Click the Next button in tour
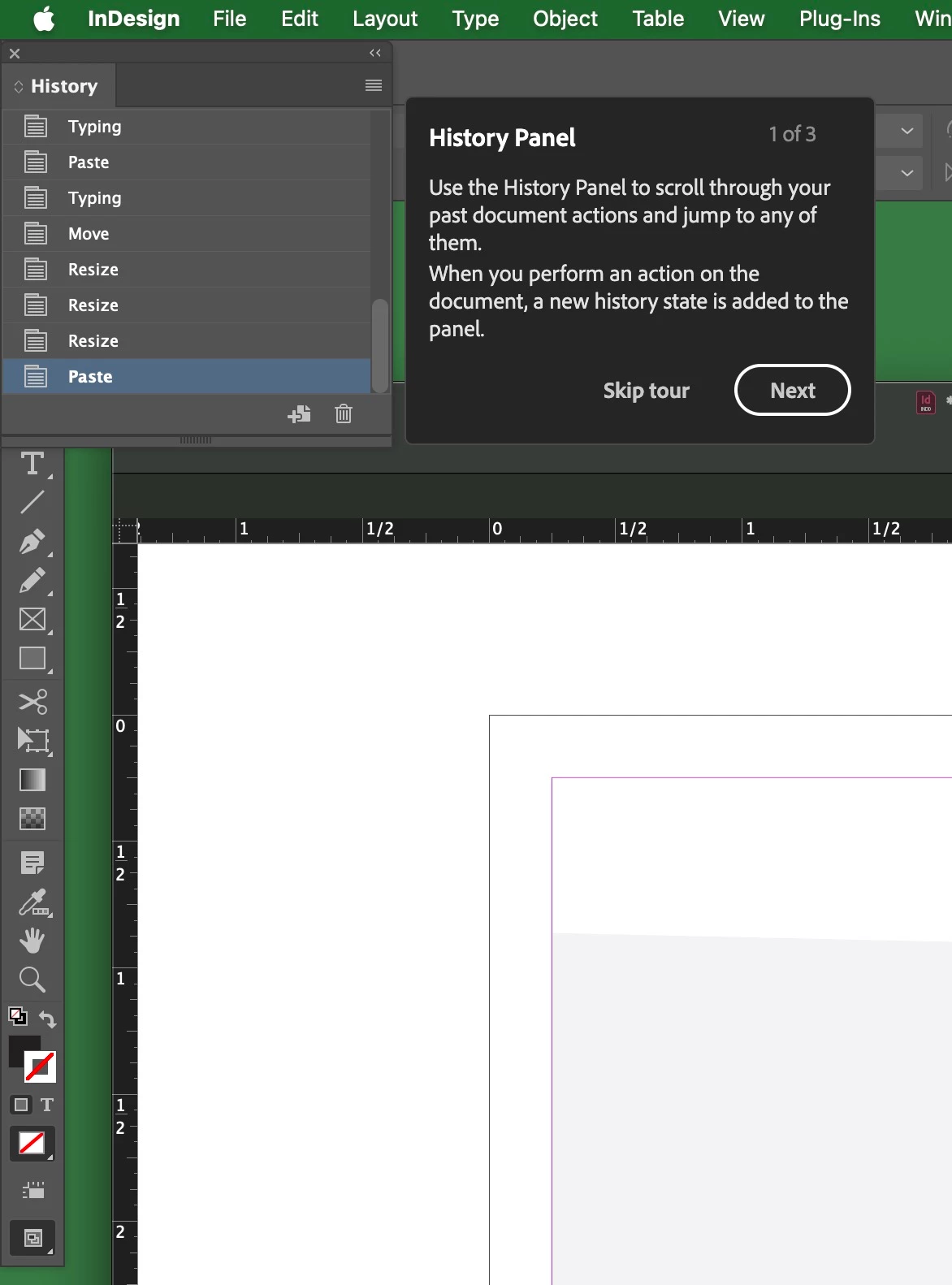952x1285 pixels. click(793, 390)
